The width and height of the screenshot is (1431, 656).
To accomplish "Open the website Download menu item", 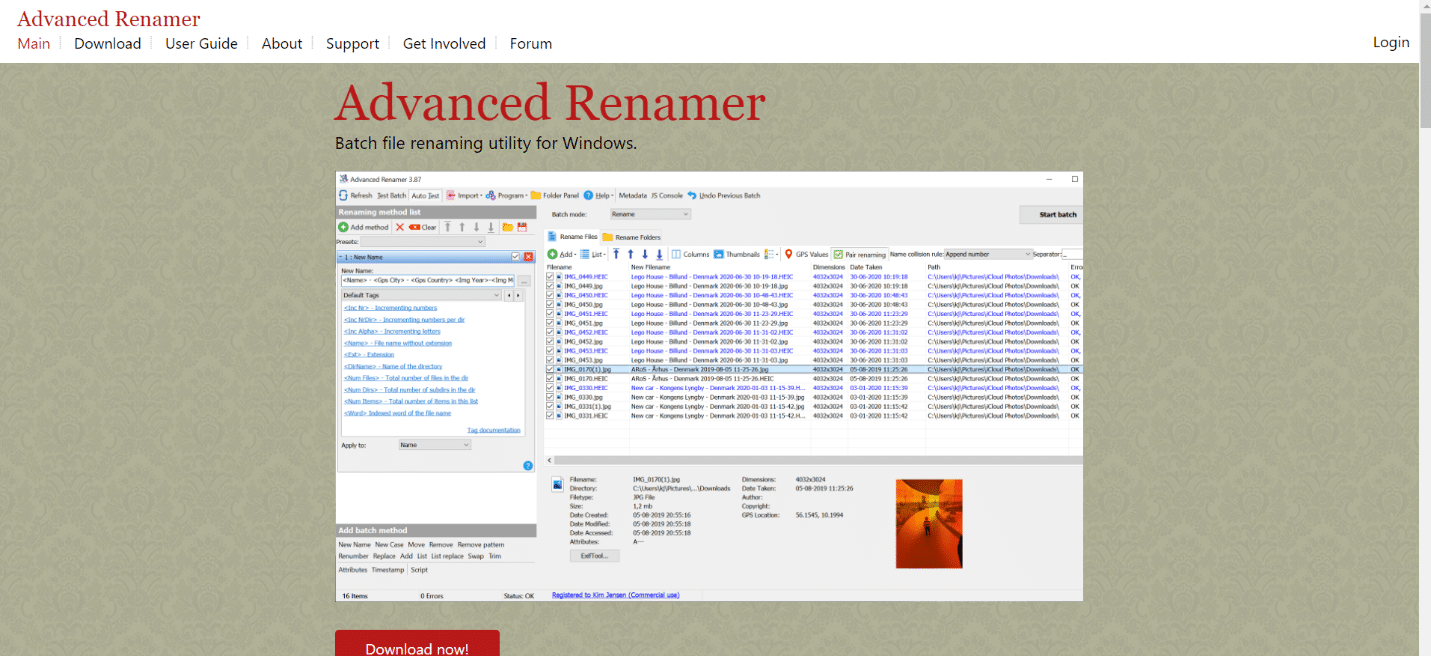I will (107, 43).
